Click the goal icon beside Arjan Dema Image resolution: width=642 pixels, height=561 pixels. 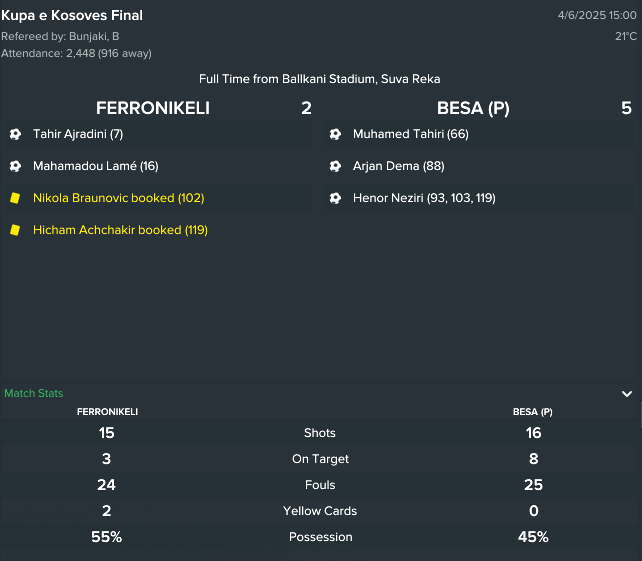335,166
